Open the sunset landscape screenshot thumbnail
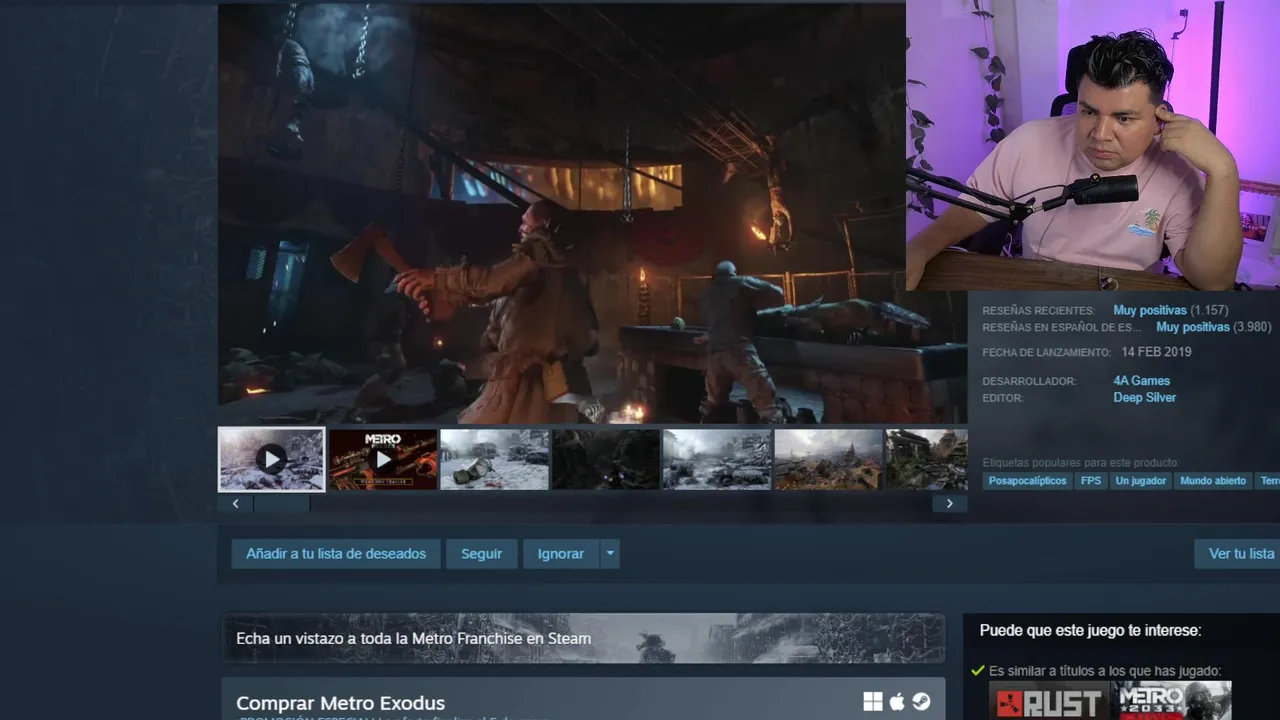Image resolution: width=1280 pixels, height=720 pixels. (x=828, y=459)
